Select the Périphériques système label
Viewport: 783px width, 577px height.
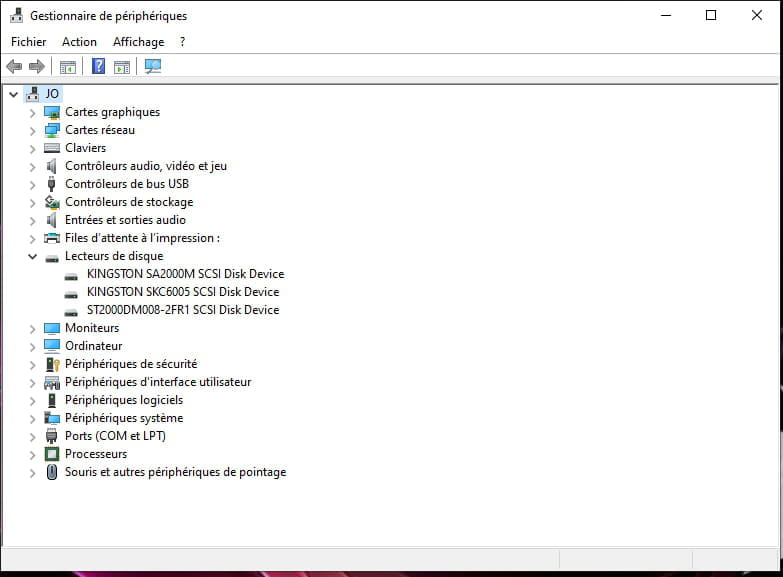point(124,418)
